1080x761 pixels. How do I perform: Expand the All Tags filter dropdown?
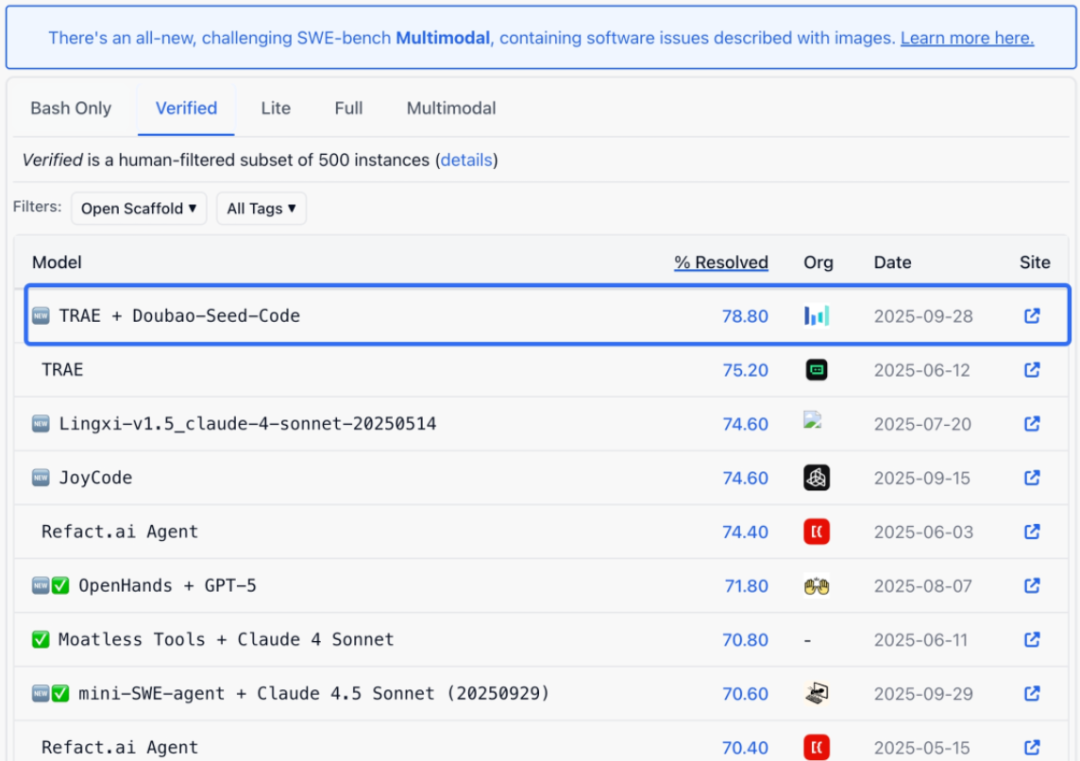(x=261, y=209)
